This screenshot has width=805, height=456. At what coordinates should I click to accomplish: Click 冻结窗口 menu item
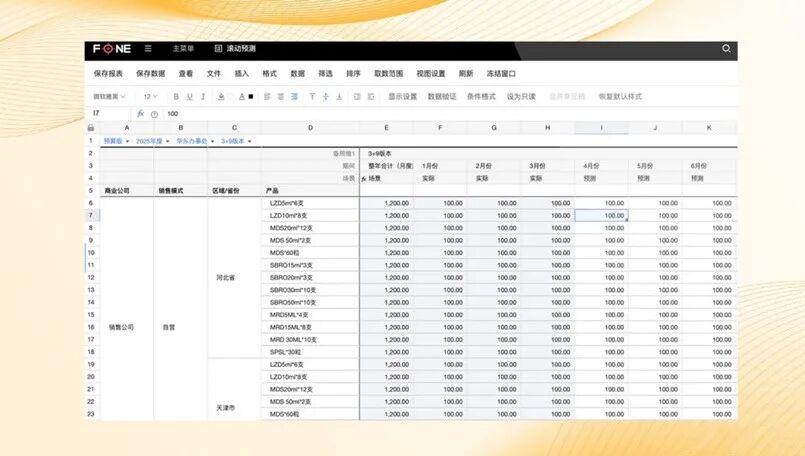coord(501,74)
